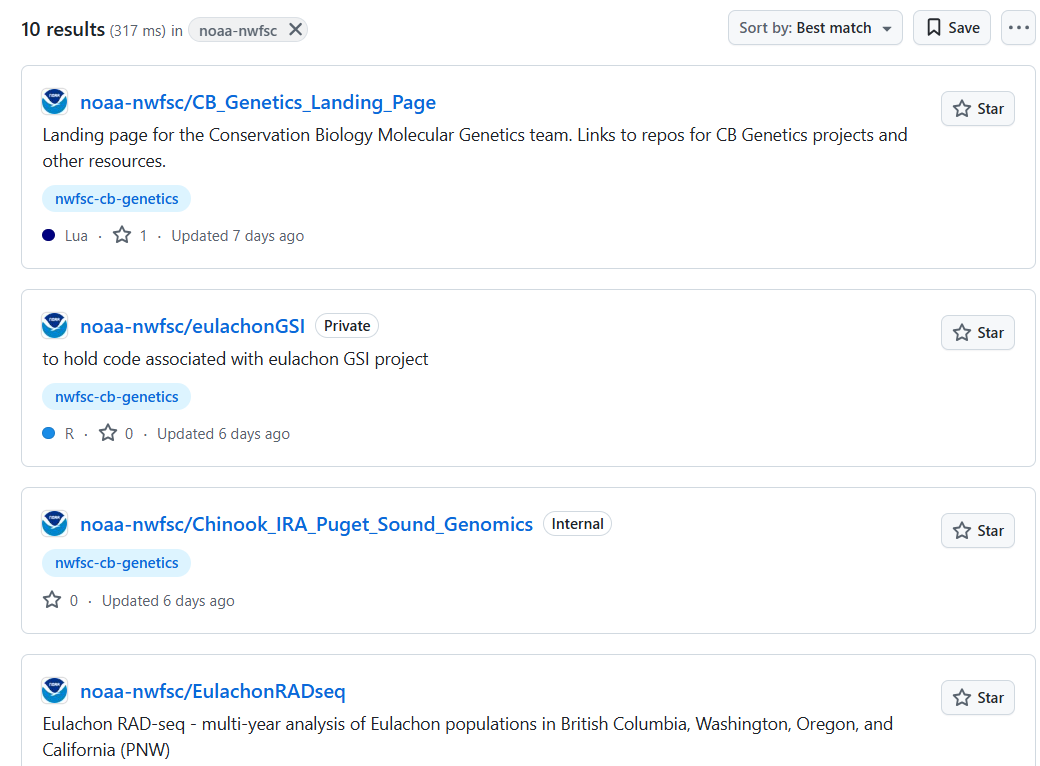View stargazers count for CB_Genetics_Landing_Page
This screenshot has height=766, width=1040.
(x=130, y=235)
